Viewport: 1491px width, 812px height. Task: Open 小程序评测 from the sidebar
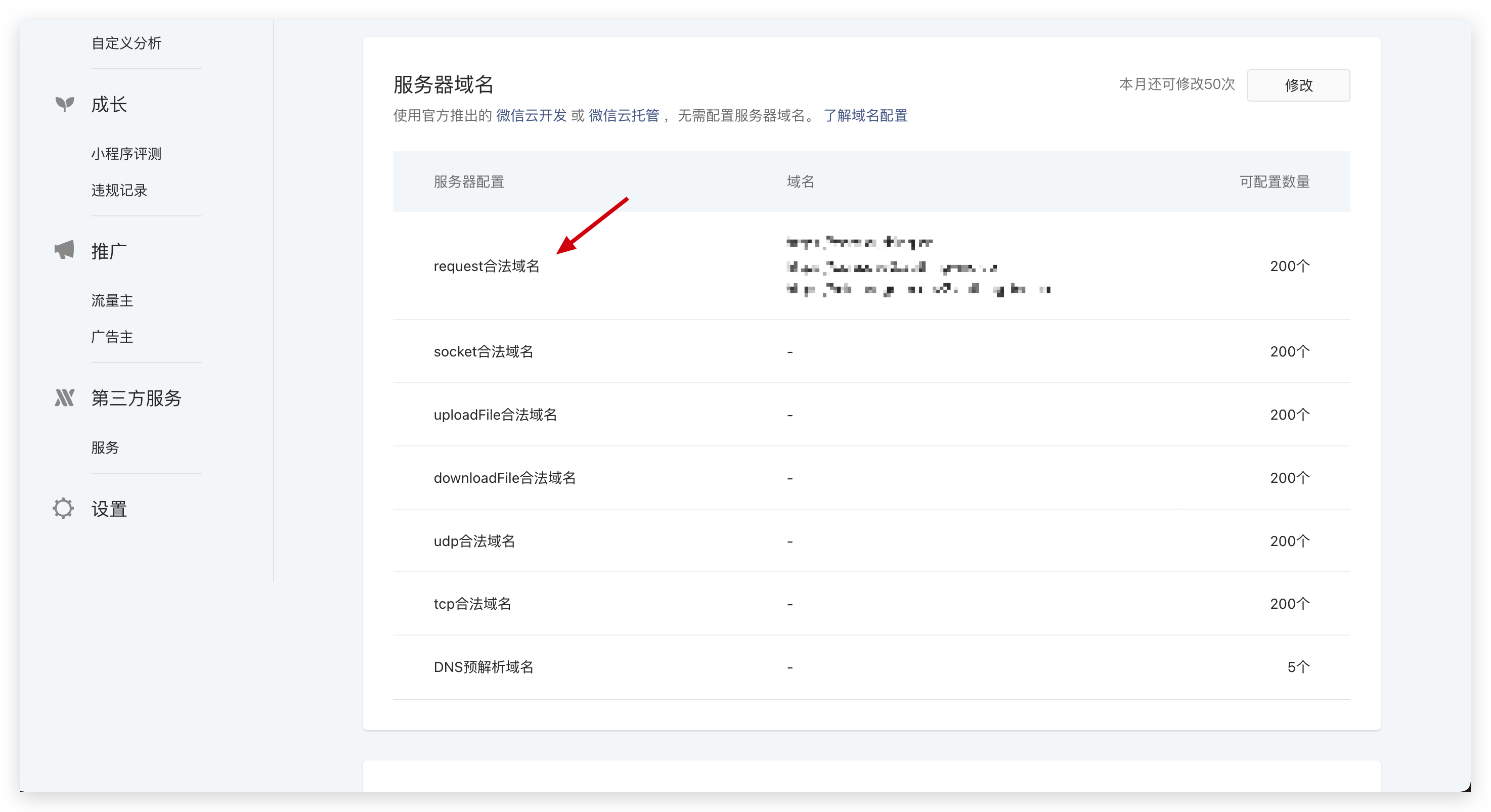click(x=126, y=153)
